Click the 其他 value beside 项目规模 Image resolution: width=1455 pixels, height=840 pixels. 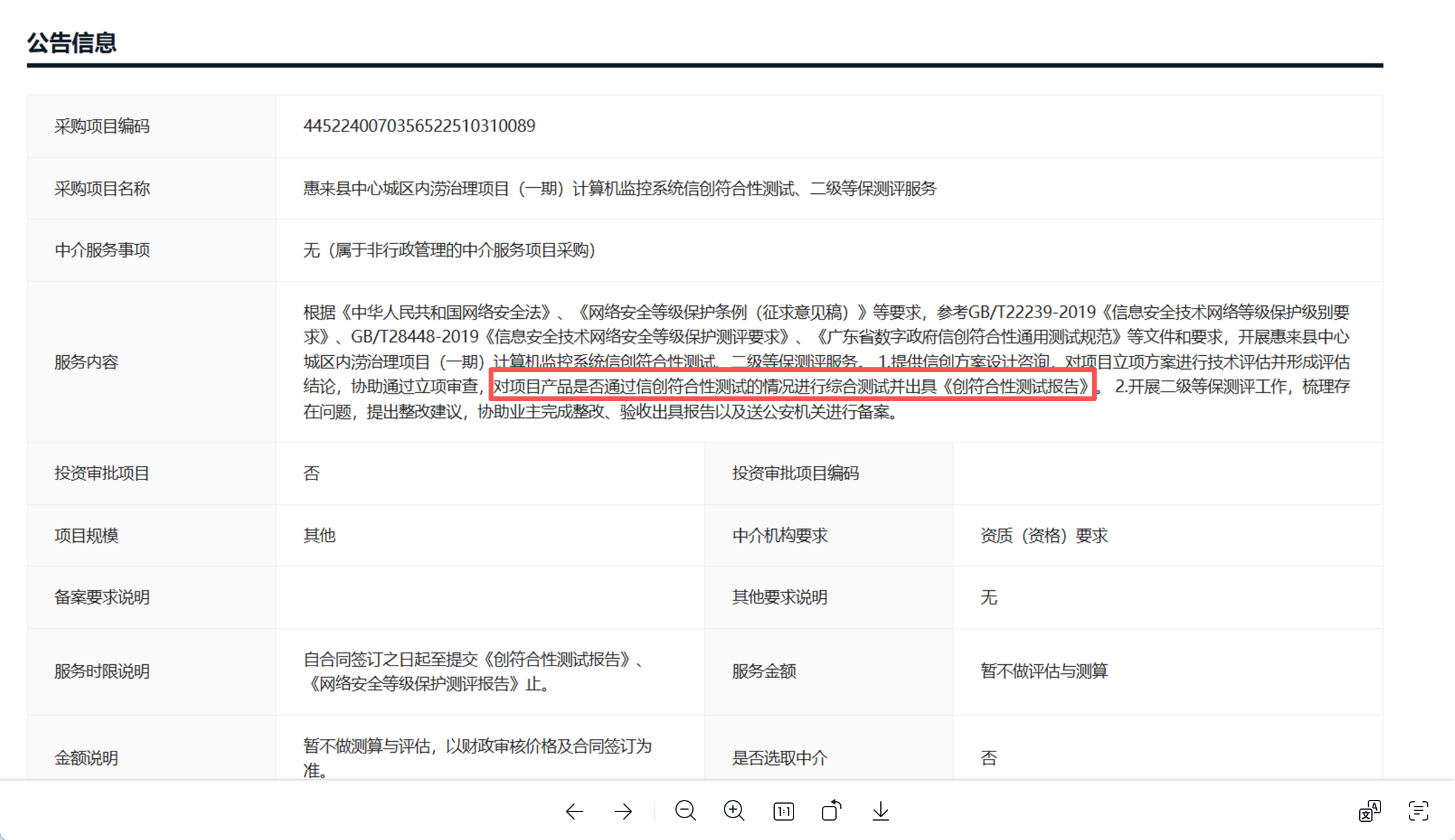319,535
